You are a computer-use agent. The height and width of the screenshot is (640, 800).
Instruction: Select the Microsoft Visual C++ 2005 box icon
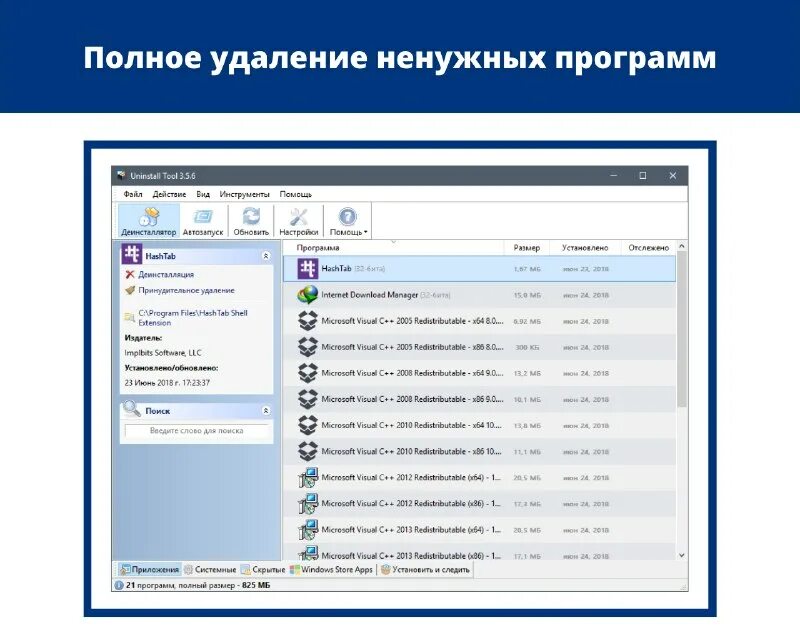[x=305, y=320]
